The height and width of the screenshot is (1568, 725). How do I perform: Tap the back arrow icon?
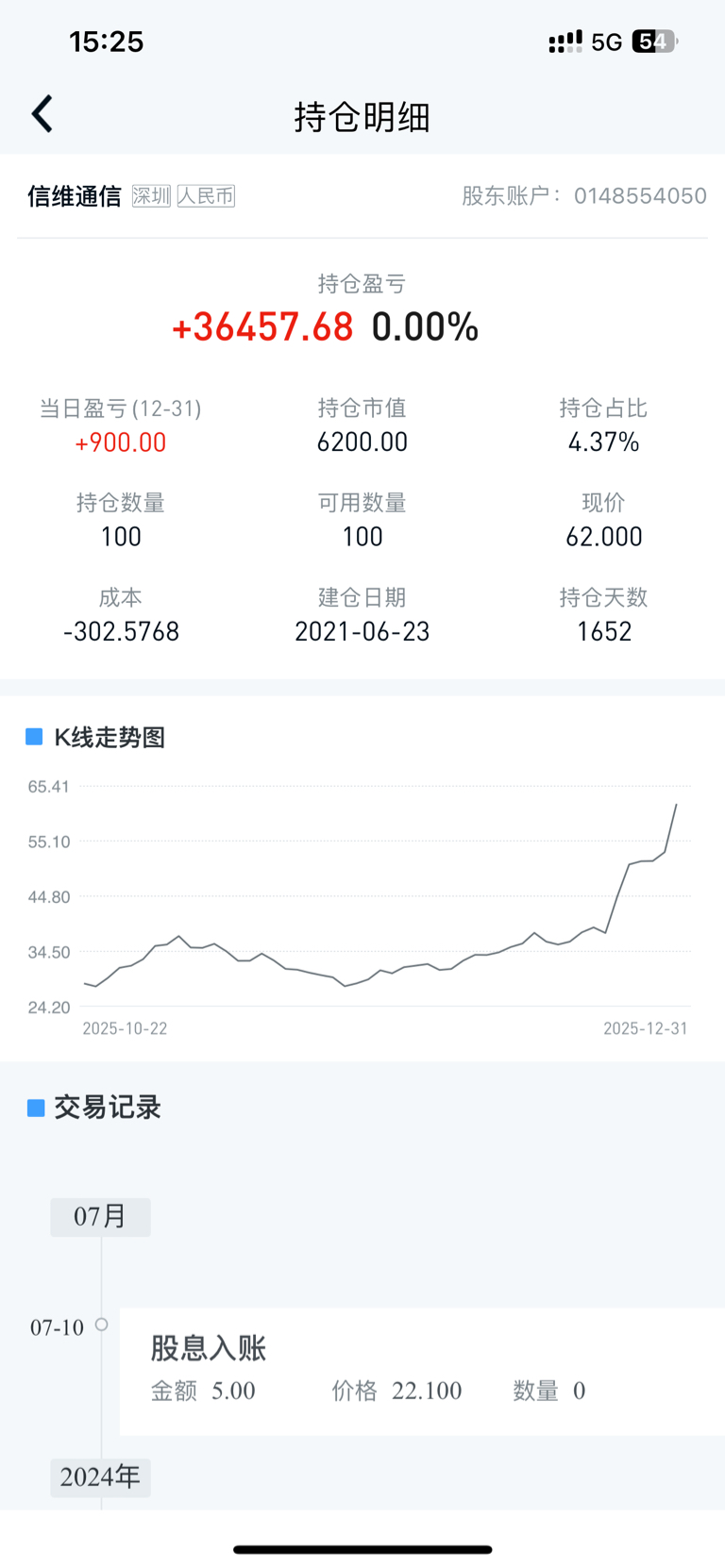pyautogui.click(x=42, y=114)
